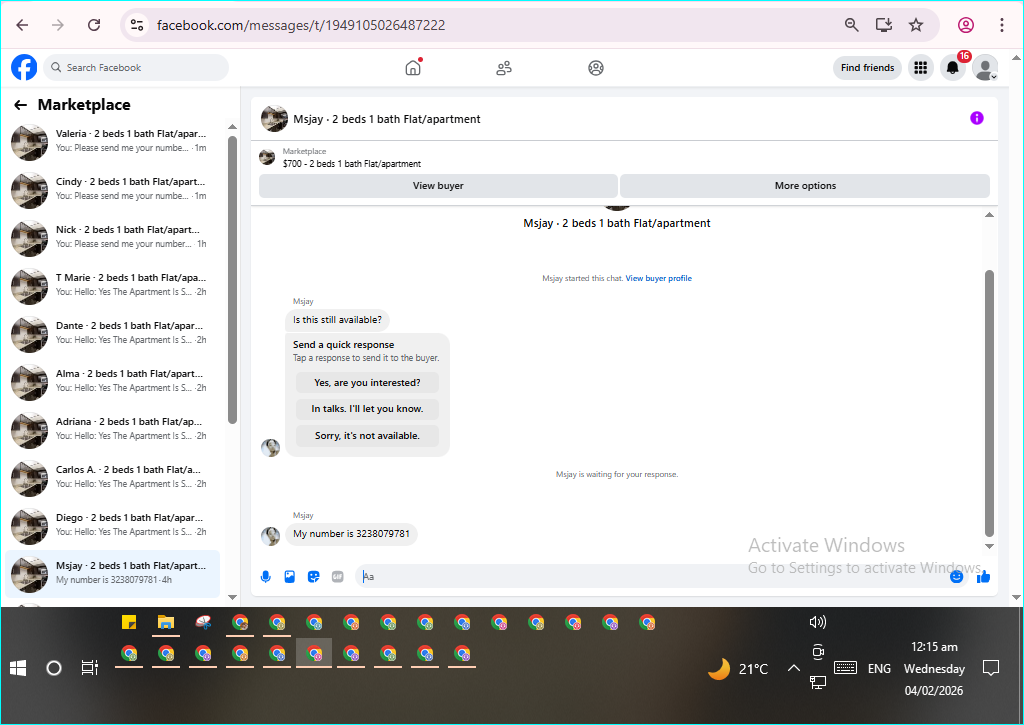Open Valeria's conversation
This screenshot has height=725, width=1024.
(x=112, y=142)
